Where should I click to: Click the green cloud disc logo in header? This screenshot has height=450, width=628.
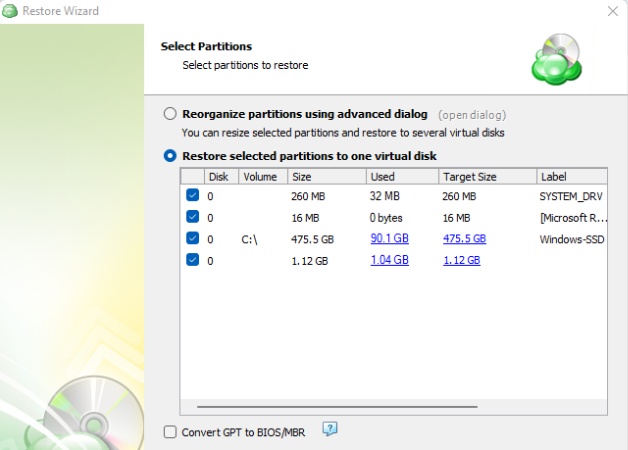pos(557,59)
